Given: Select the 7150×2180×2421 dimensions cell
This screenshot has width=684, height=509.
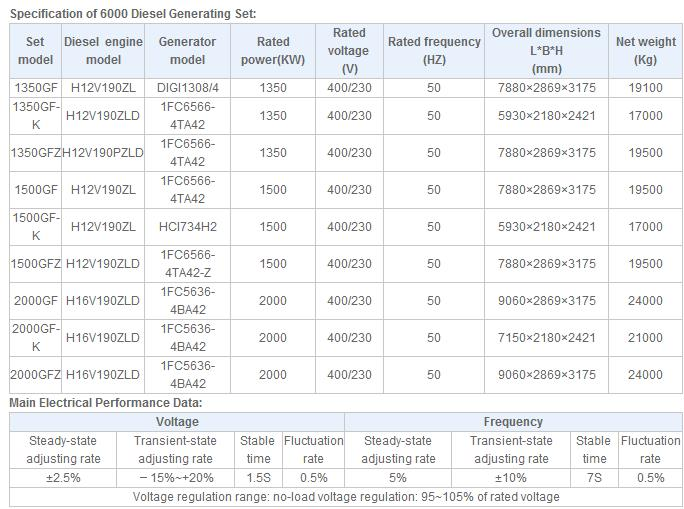Looking at the screenshot, I should click(x=546, y=338).
